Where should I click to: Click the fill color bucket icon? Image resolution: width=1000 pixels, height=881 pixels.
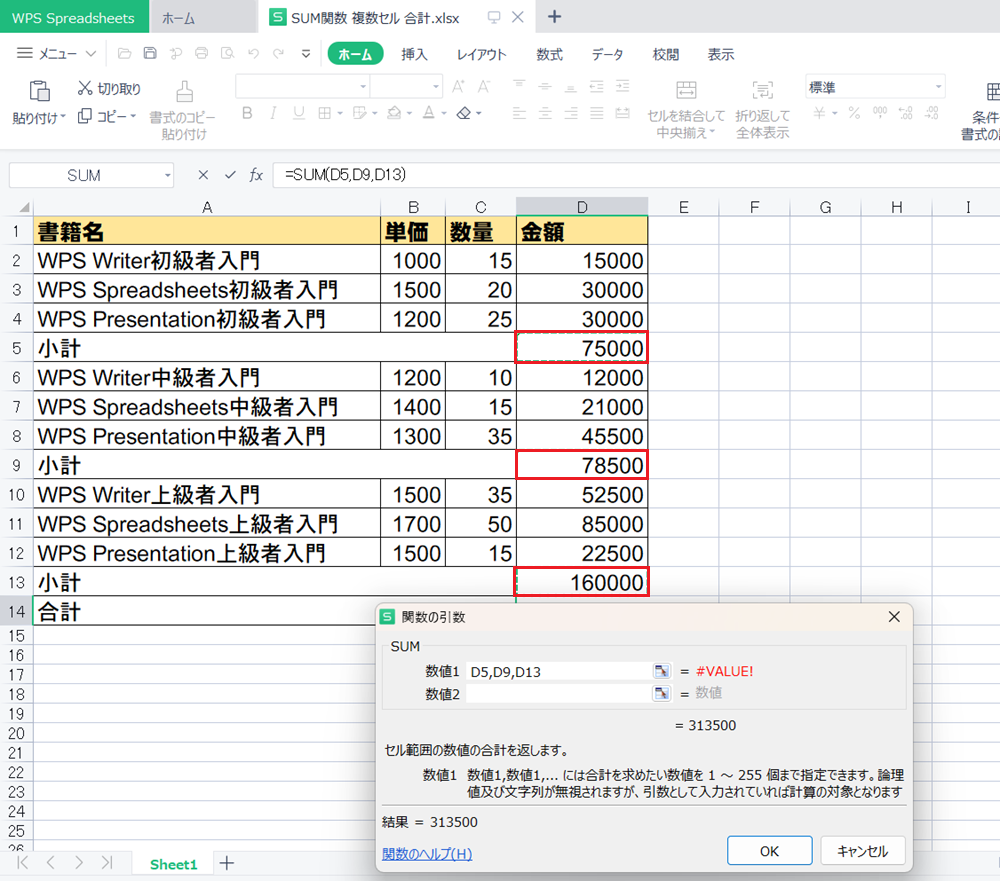395,113
